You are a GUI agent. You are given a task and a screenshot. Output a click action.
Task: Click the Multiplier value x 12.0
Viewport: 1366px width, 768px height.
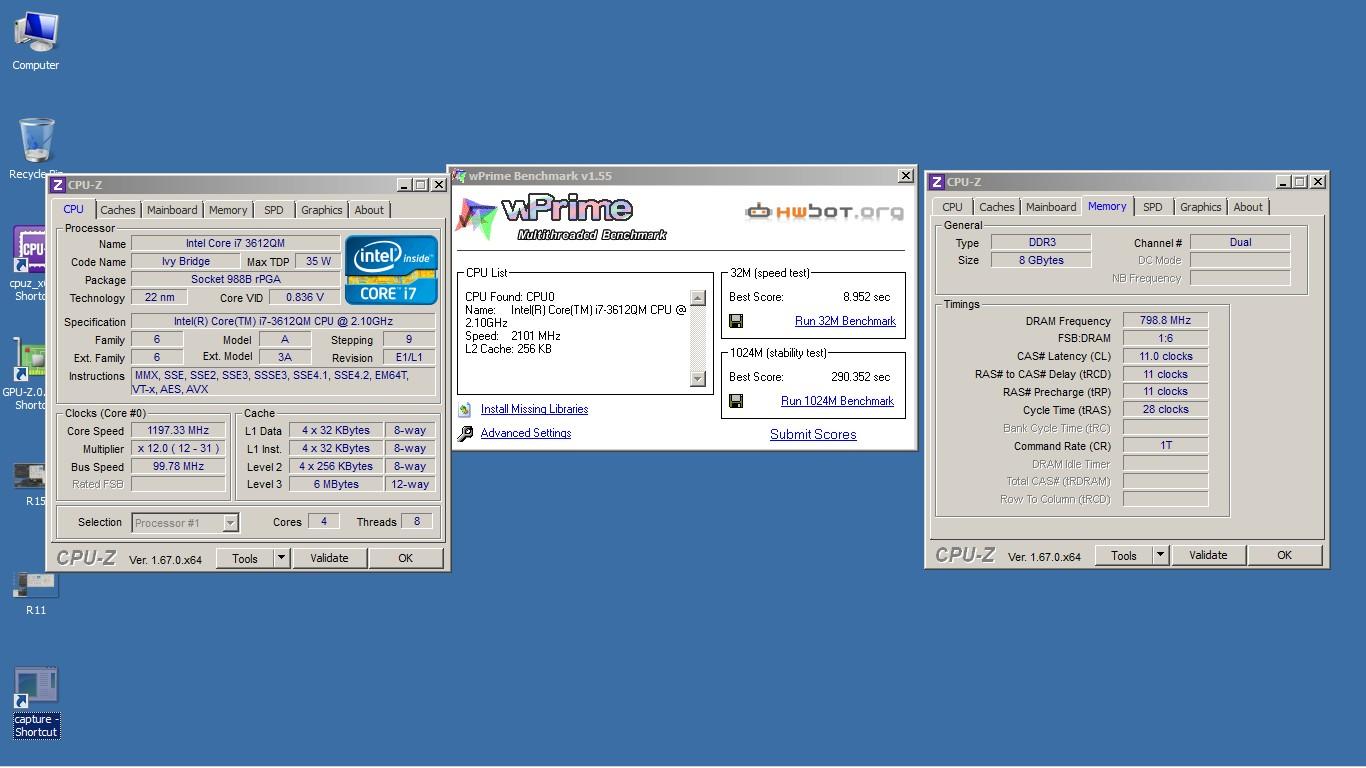pos(178,449)
